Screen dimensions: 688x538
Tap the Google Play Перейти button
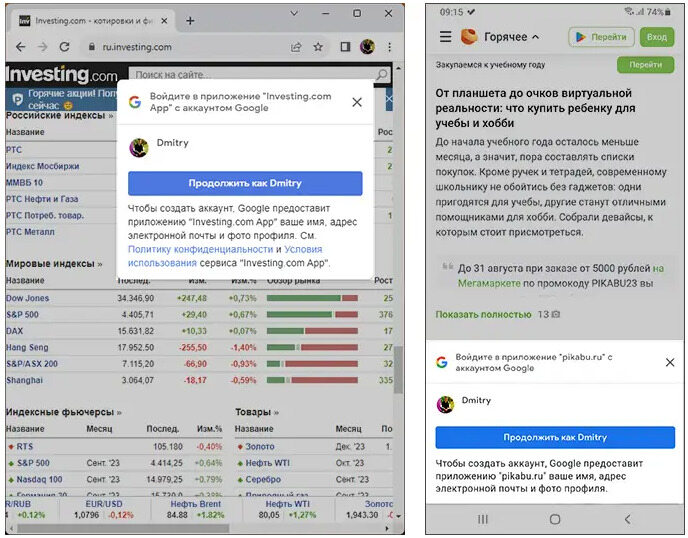[x=602, y=37]
